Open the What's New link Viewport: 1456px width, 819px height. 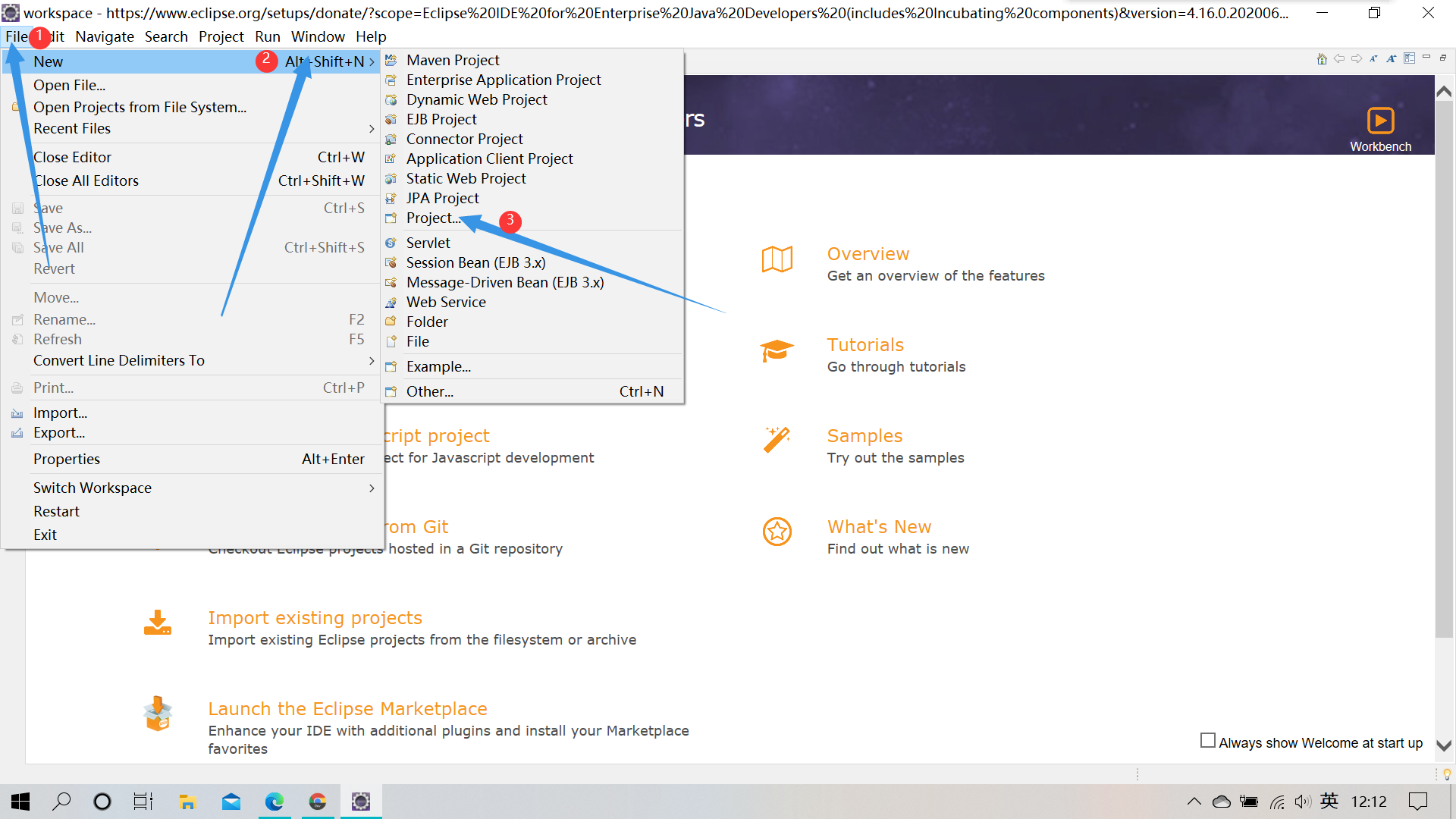879,527
